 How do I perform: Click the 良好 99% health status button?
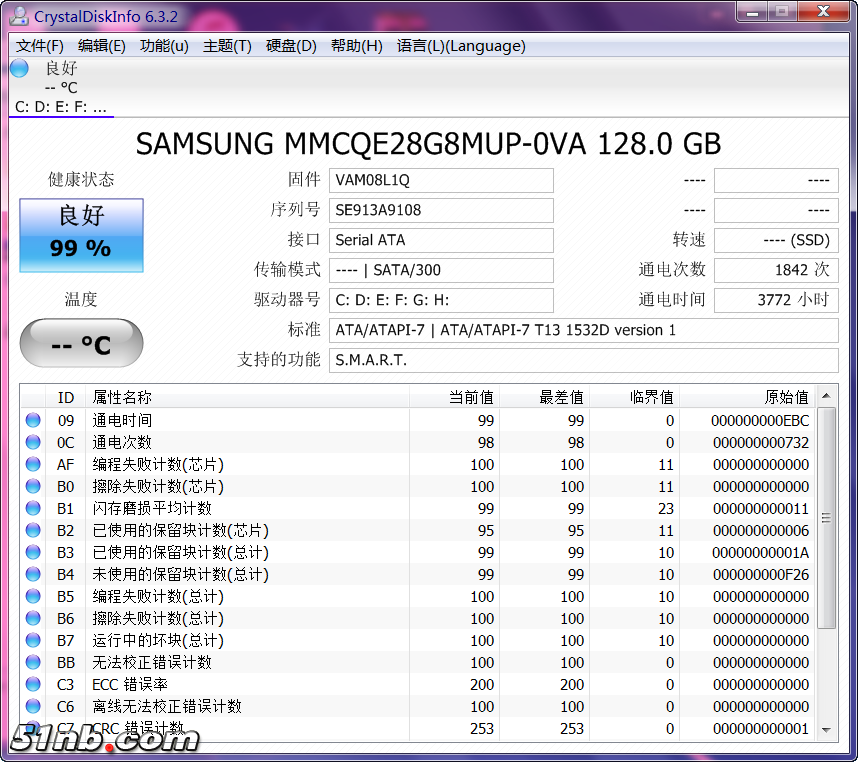pos(82,235)
